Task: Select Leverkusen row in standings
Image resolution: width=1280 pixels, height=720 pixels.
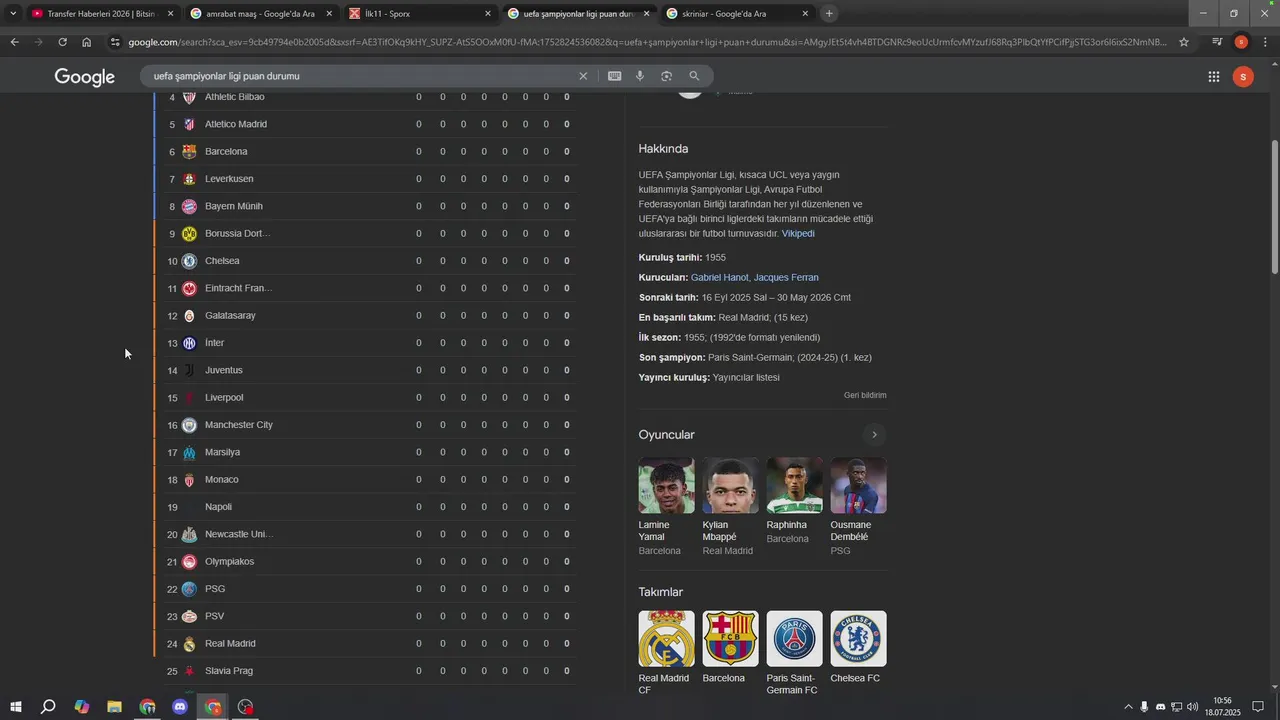Action: 365,179
